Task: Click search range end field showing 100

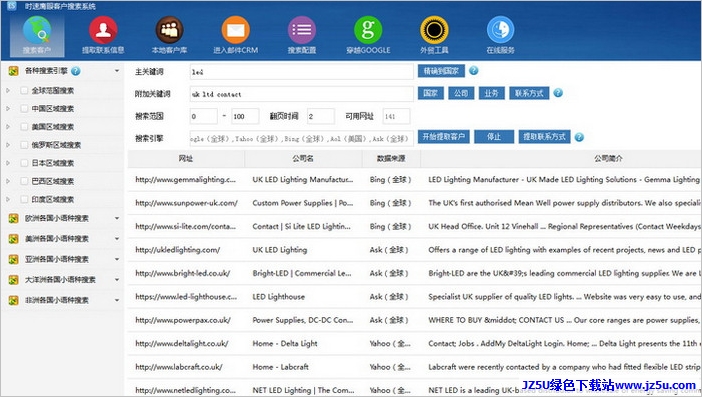Action: pos(245,116)
